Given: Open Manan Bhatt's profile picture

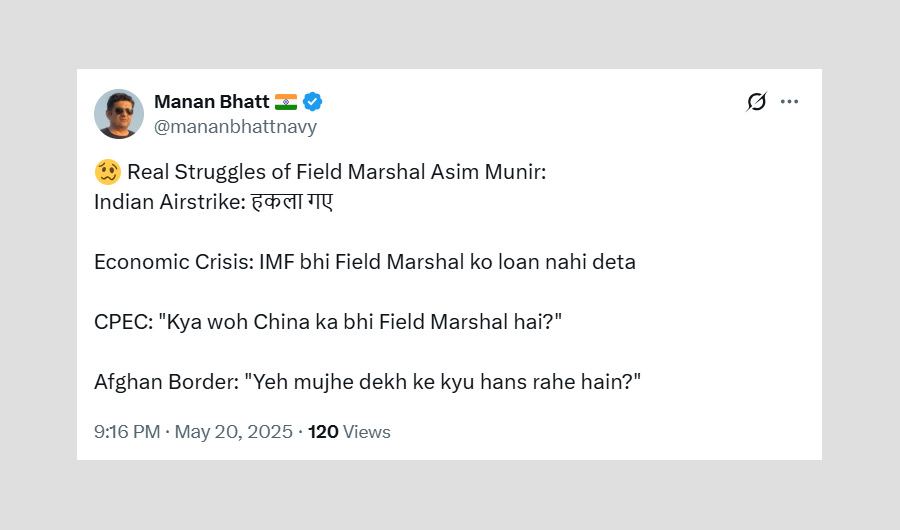Looking at the screenshot, I should tap(119, 114).
